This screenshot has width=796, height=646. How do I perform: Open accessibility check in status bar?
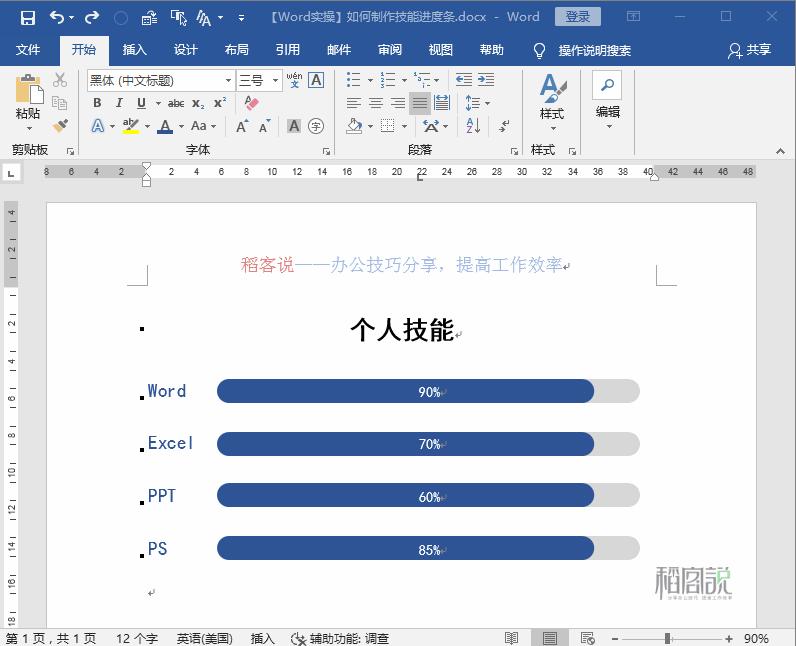pyautogui.click(x=340, y=638)
